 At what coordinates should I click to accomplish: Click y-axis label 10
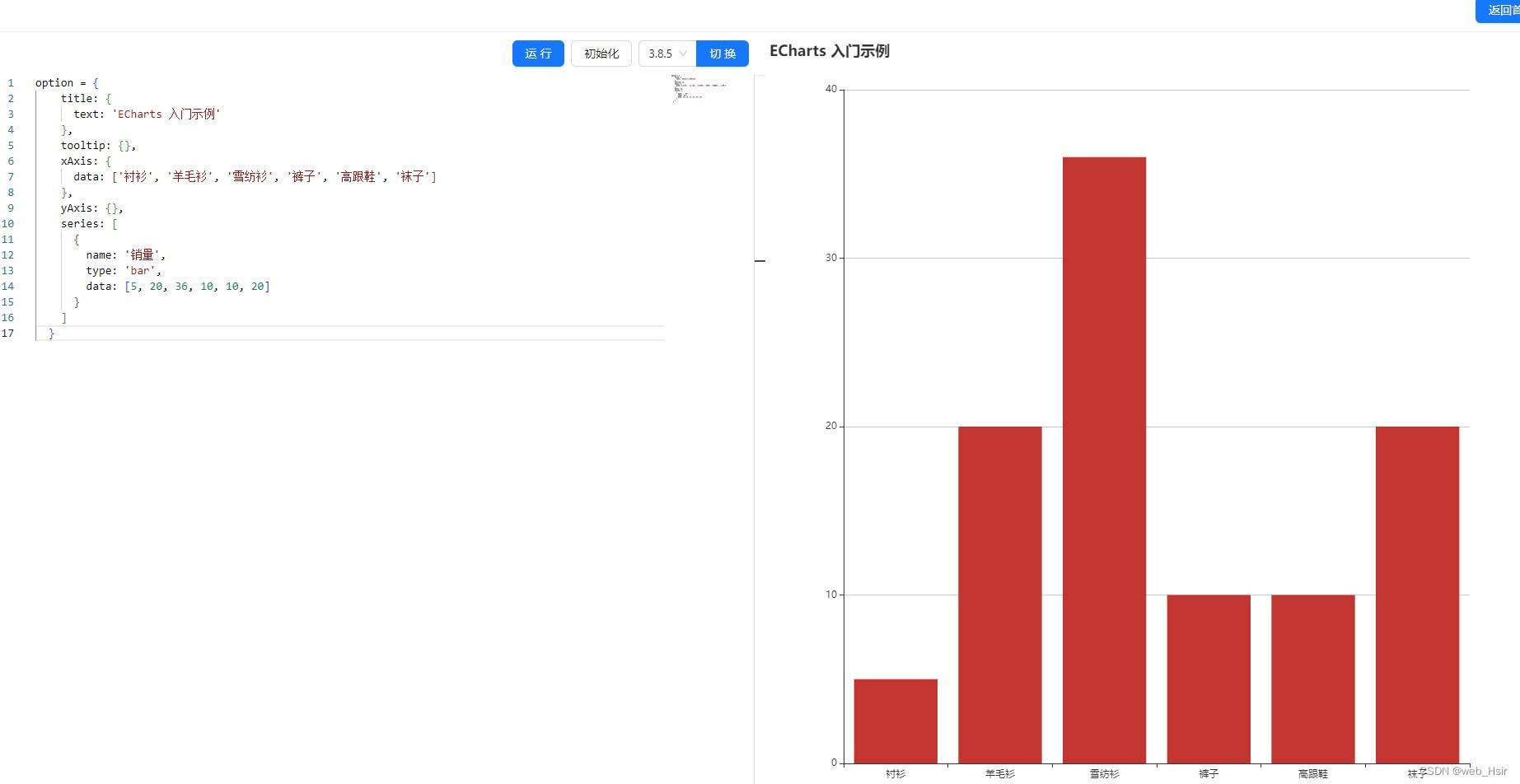(x=830, y=595)
